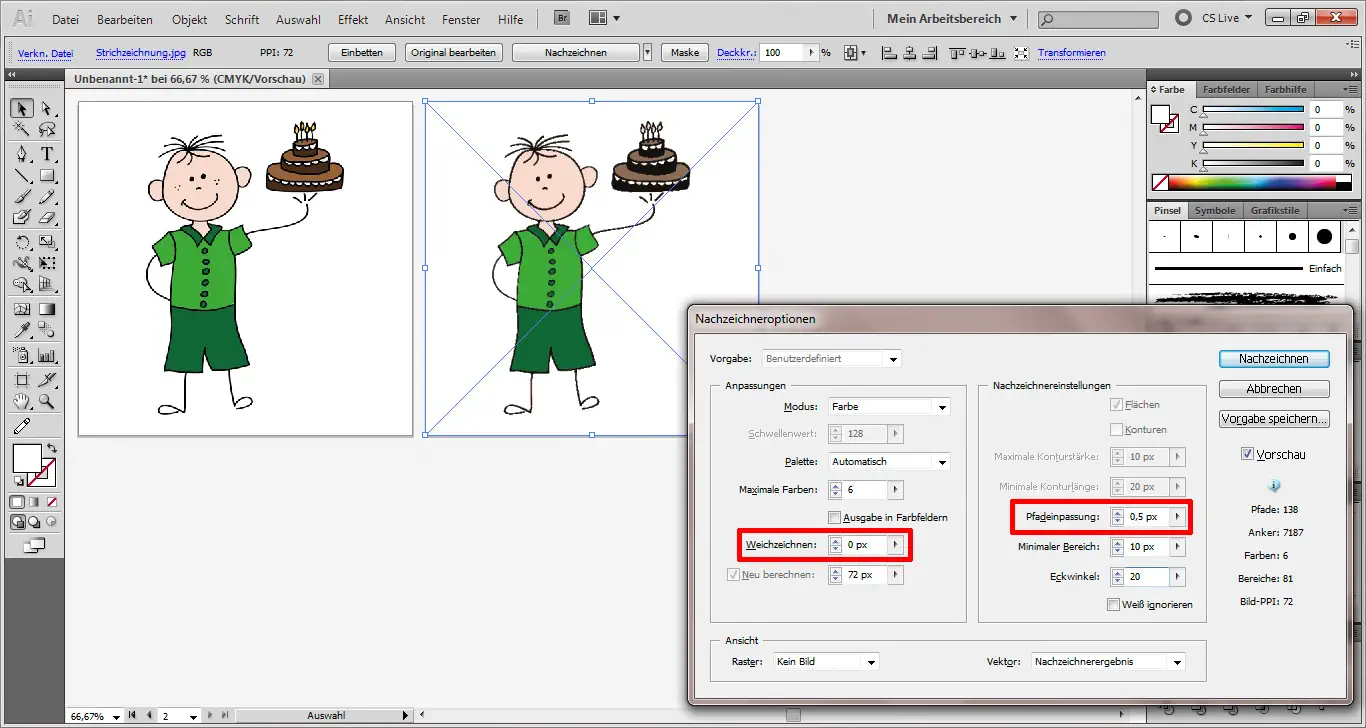Open Adobe Bridge via the Br icon

pos(561,17)
